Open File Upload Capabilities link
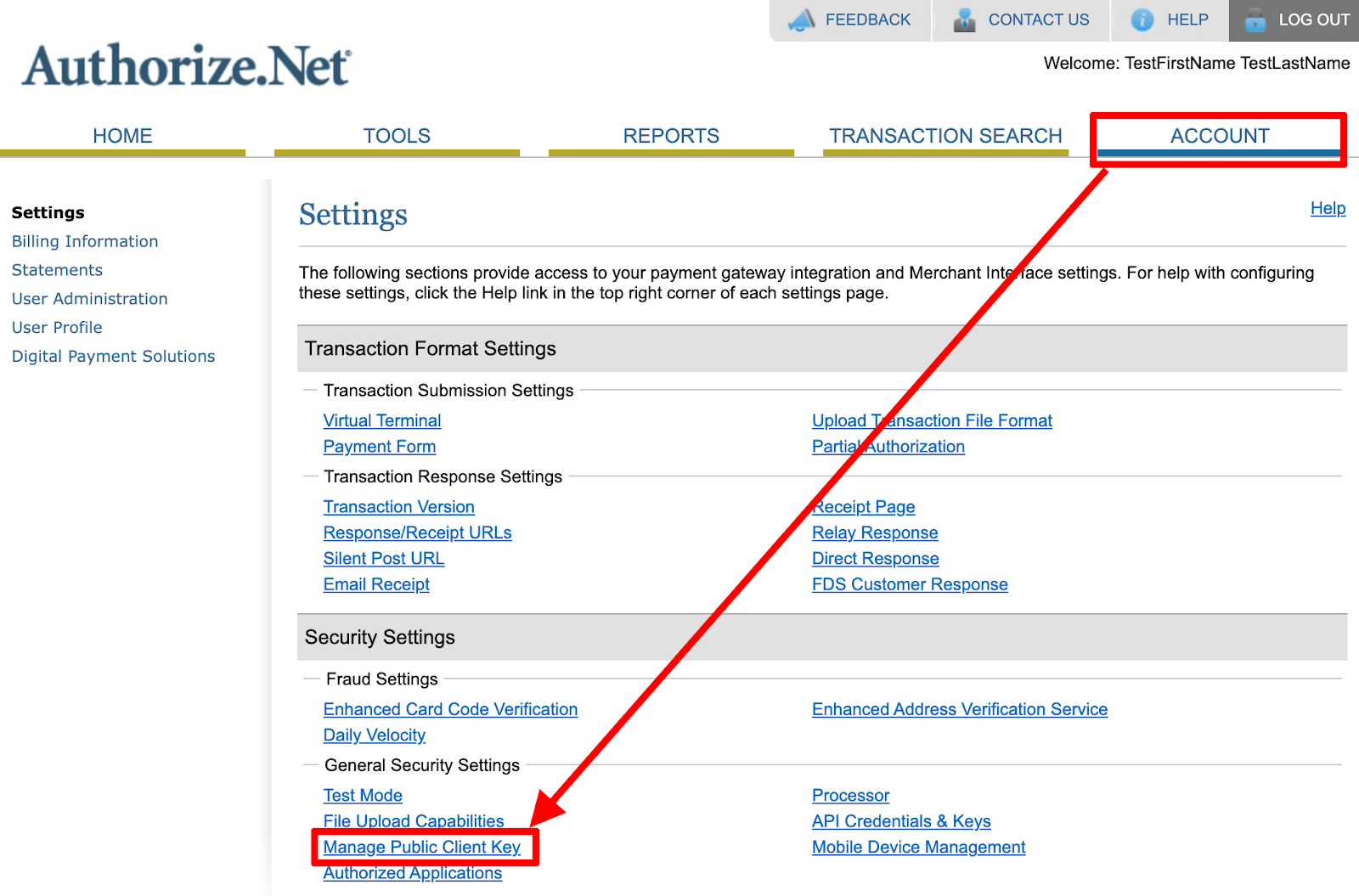Viewport: 1359px width, 896px height. 414,821
